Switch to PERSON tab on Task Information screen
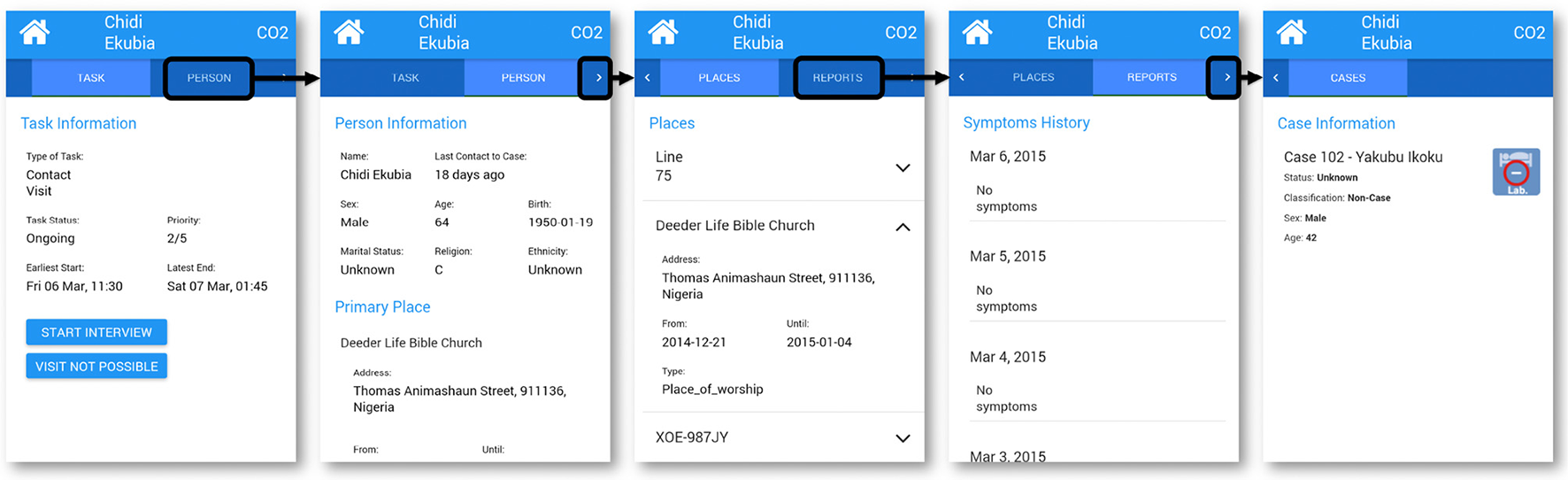Image resolution: width=1568 pixels, height=480 pixels. click(209, 78)
